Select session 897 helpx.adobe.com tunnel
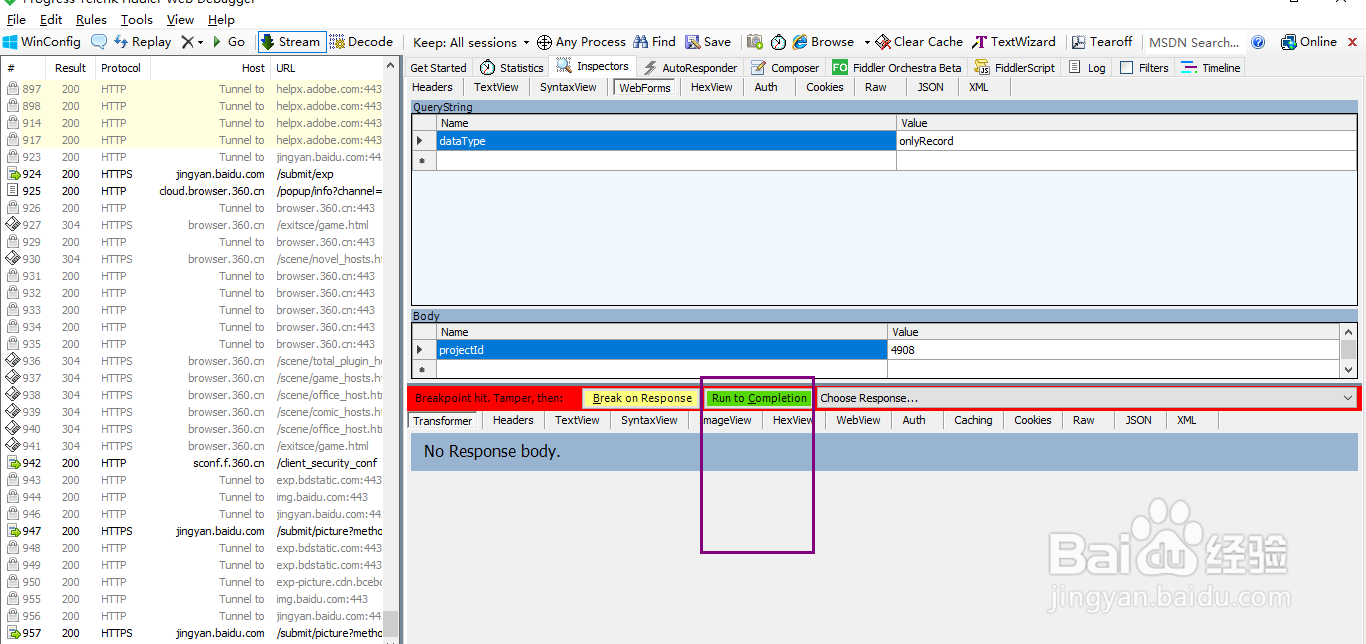The width and height of the screenshot is (1366, 644). (193, 89)
